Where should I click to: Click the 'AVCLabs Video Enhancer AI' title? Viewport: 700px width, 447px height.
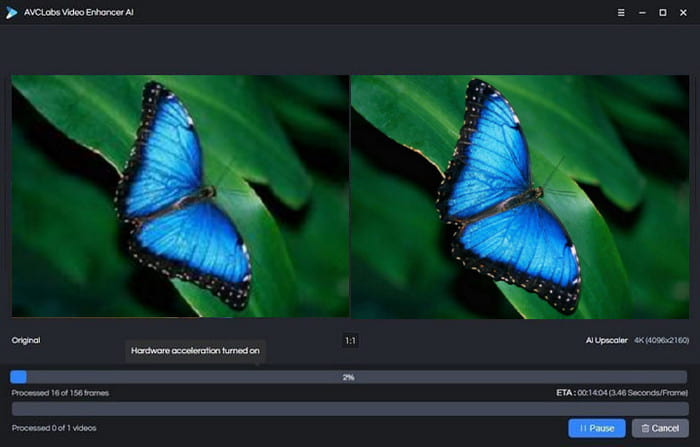79,13
